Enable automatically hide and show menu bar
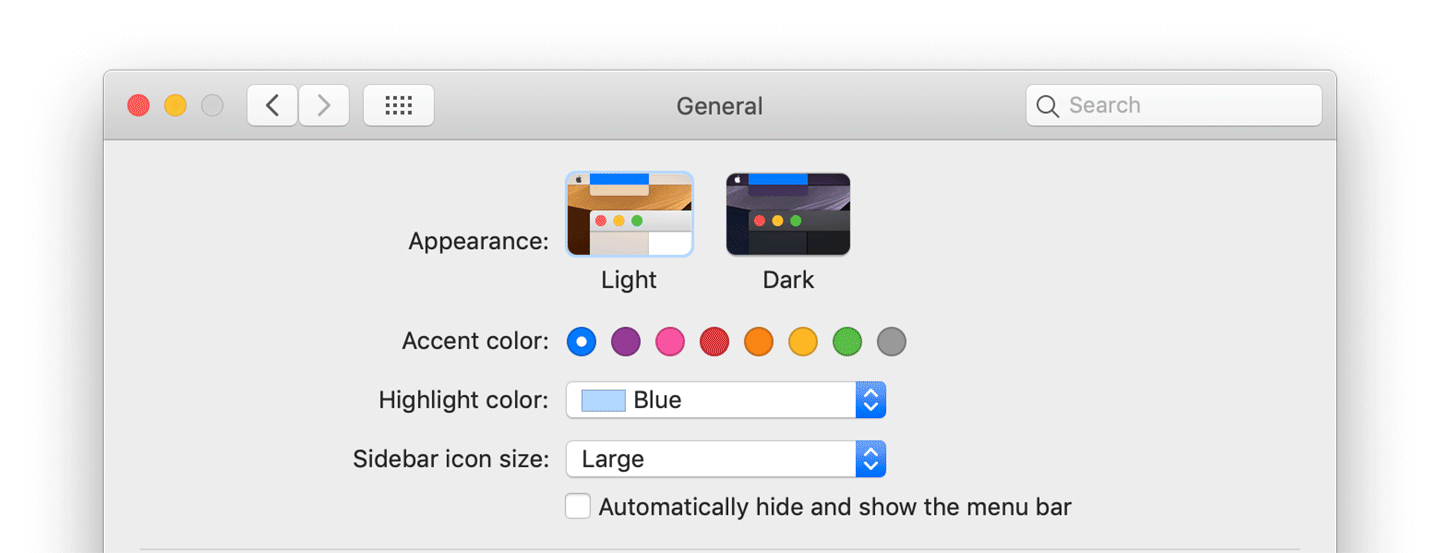The image size is (1440, 553). [x=578, y=506]
